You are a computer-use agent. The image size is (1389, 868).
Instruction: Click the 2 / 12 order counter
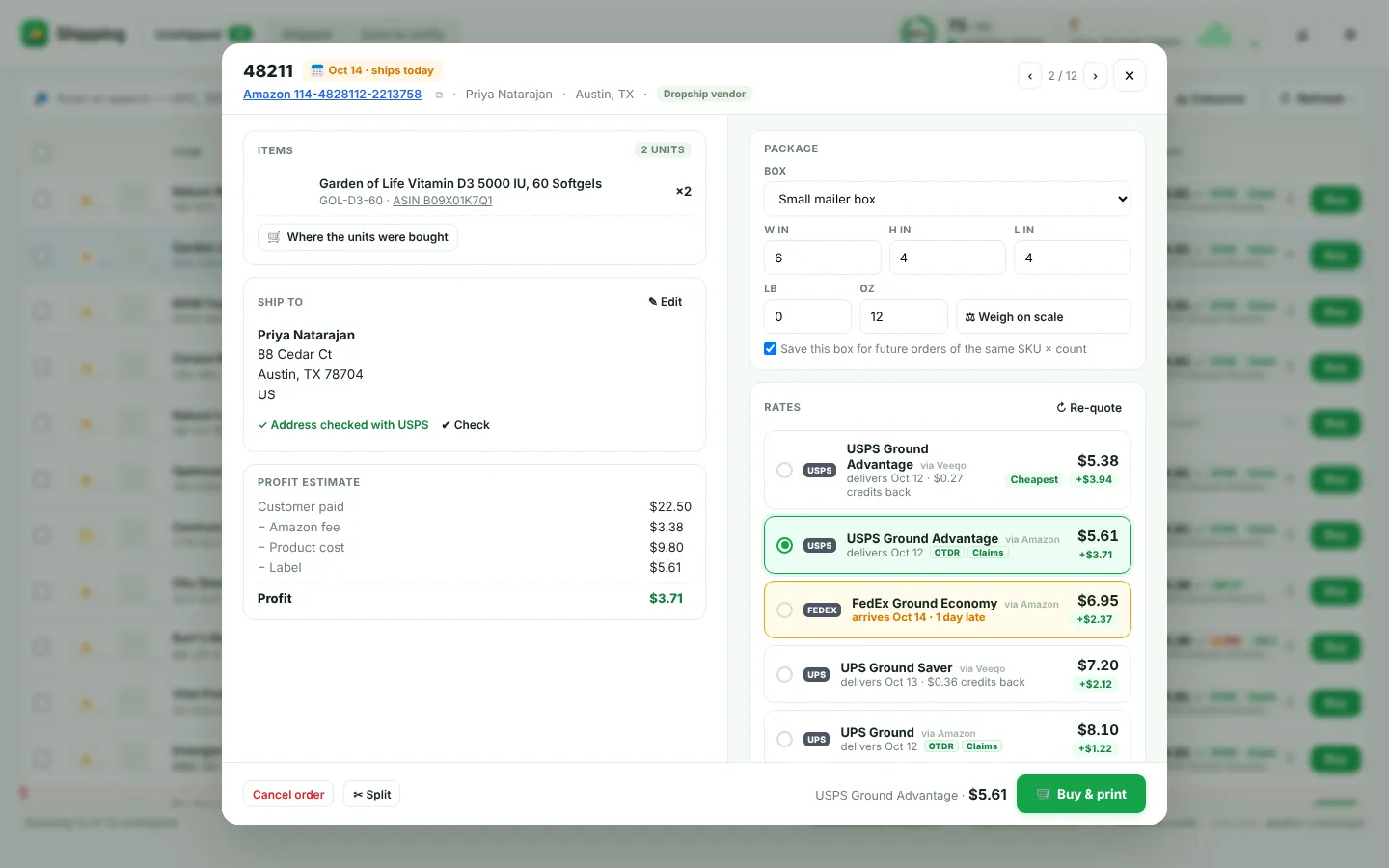[x=1063, y=76]
